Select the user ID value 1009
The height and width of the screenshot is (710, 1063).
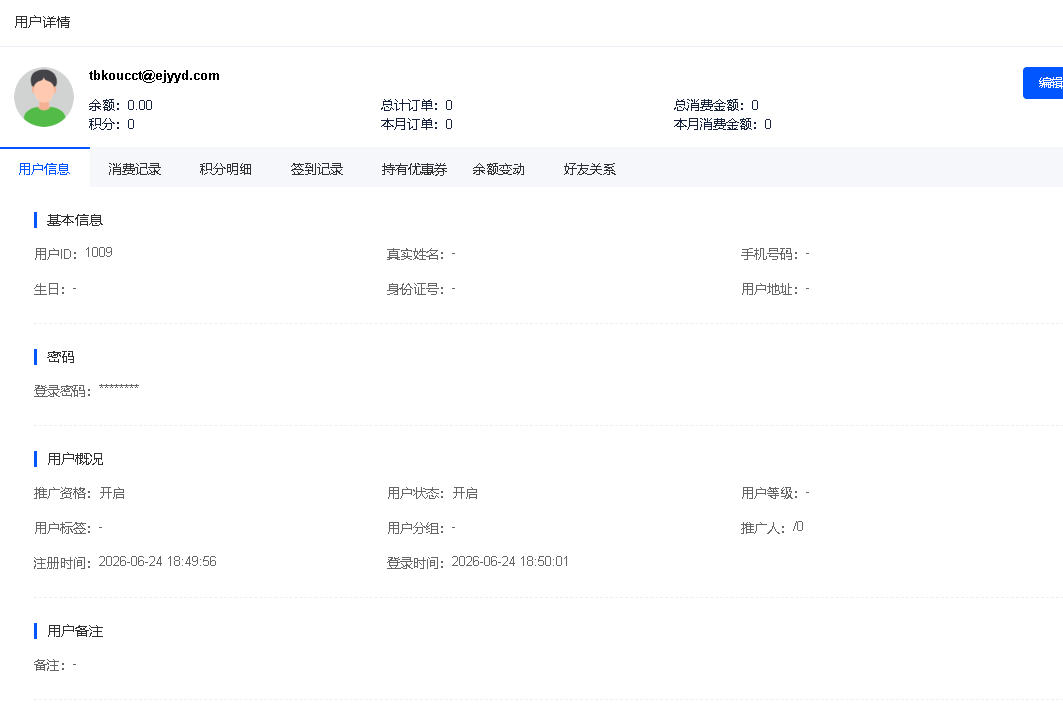tap(99, 252)
